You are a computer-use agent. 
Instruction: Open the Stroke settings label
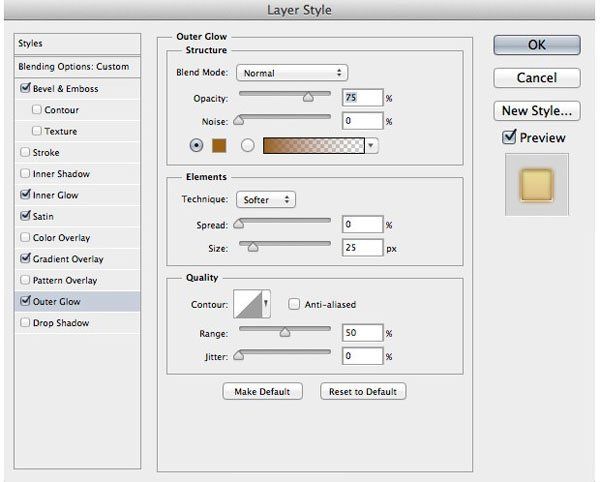(46, 153)
